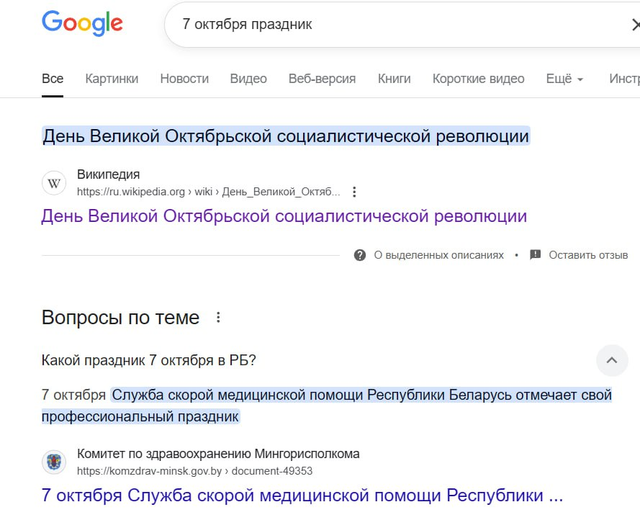Image resolution: width=640 pixels, height=508 pixels.
Task: Open three-dot menu beside Wikipedia URL
Action: 354,192
